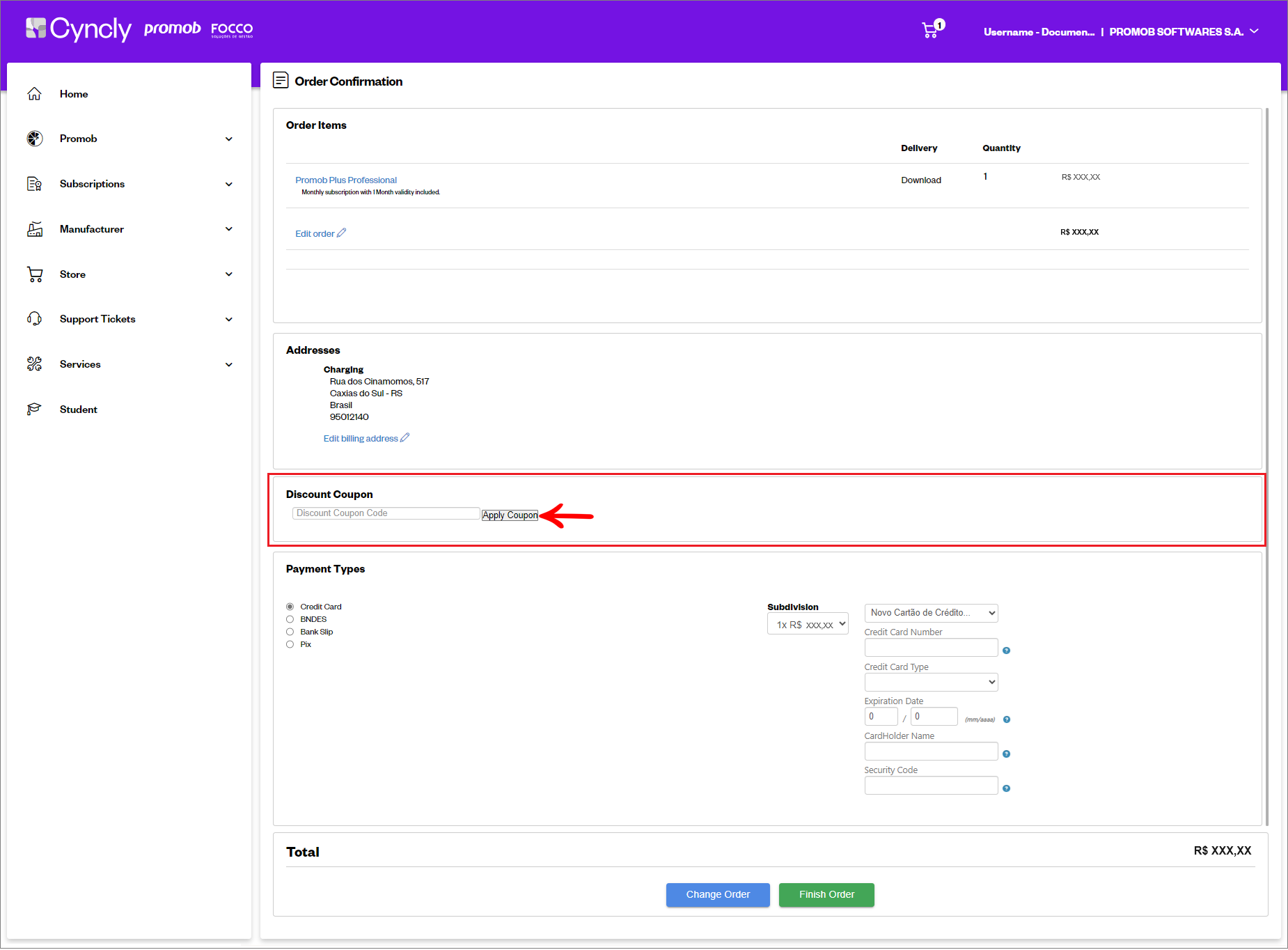
Task: Select the BNDES payment option
Action: click(290, 619)
